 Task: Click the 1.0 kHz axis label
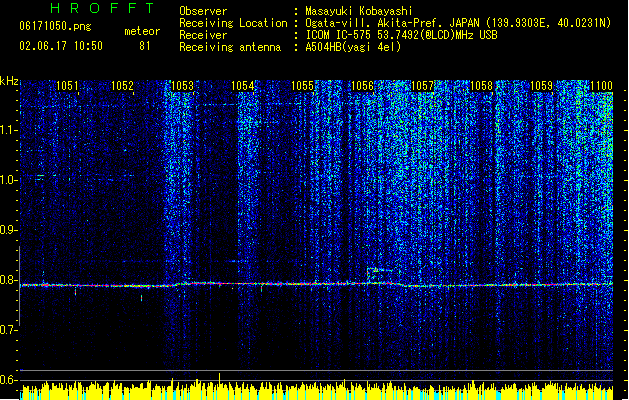tap(8, 180)
